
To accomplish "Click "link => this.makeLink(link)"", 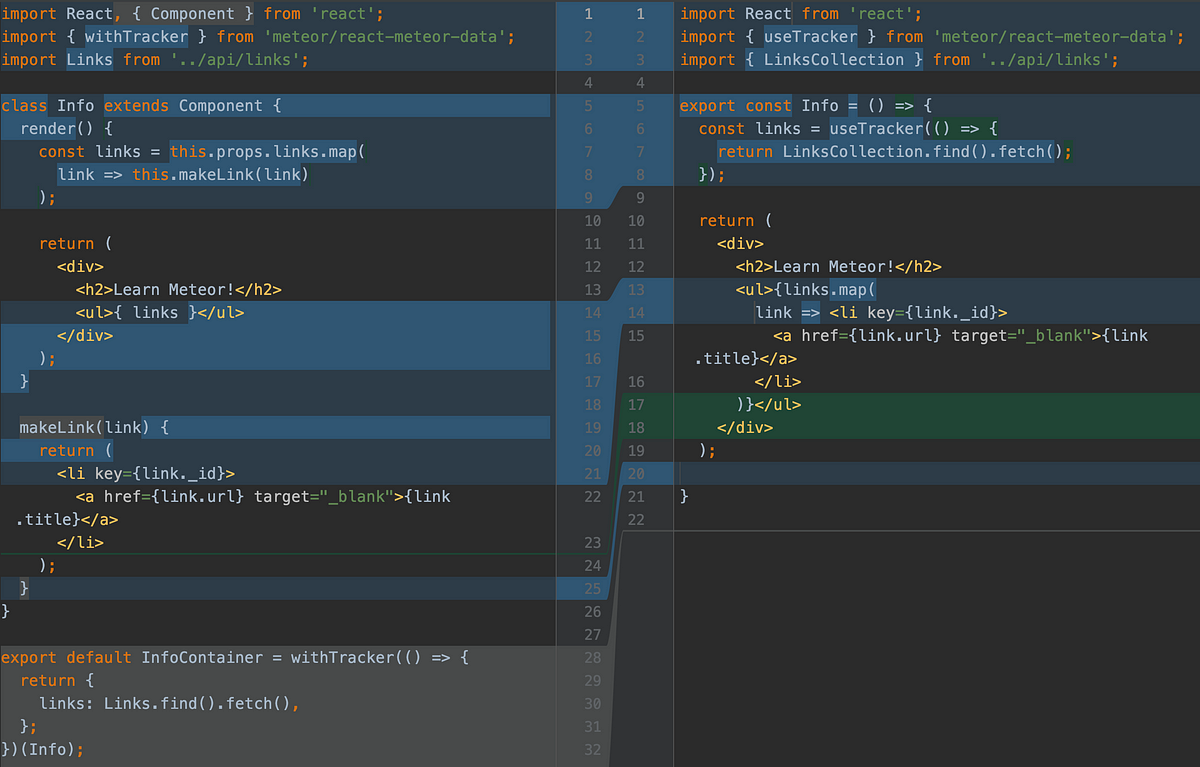I will tap(184, 175).
